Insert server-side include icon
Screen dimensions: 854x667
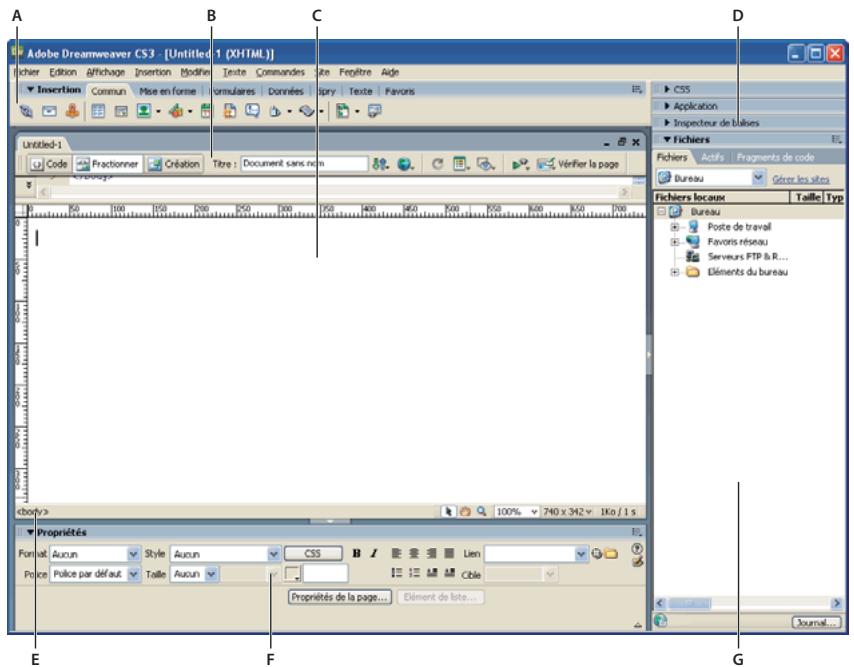(x=230, y=111)
